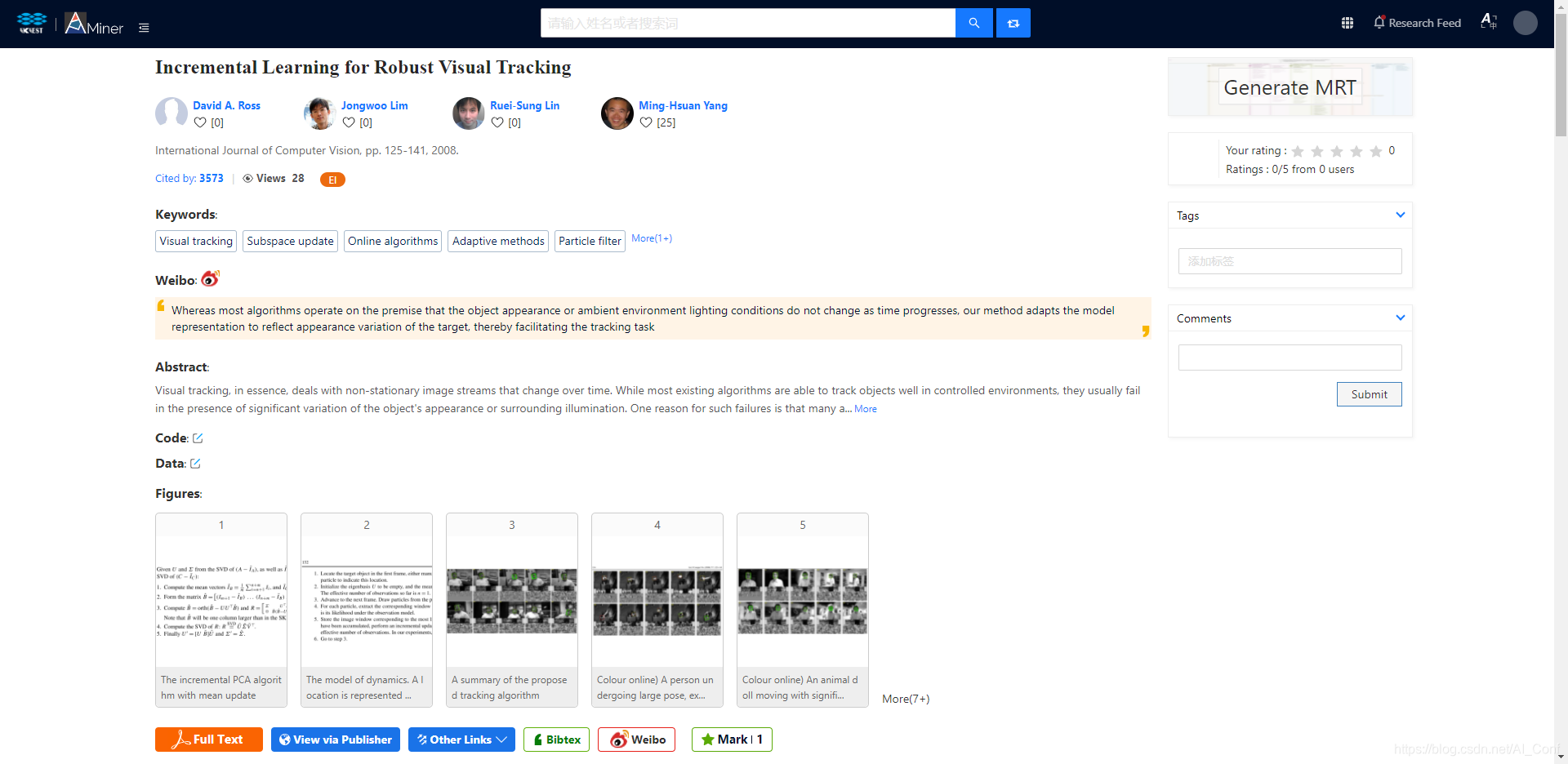Click the Bibtex button

[x=556, y=740]
